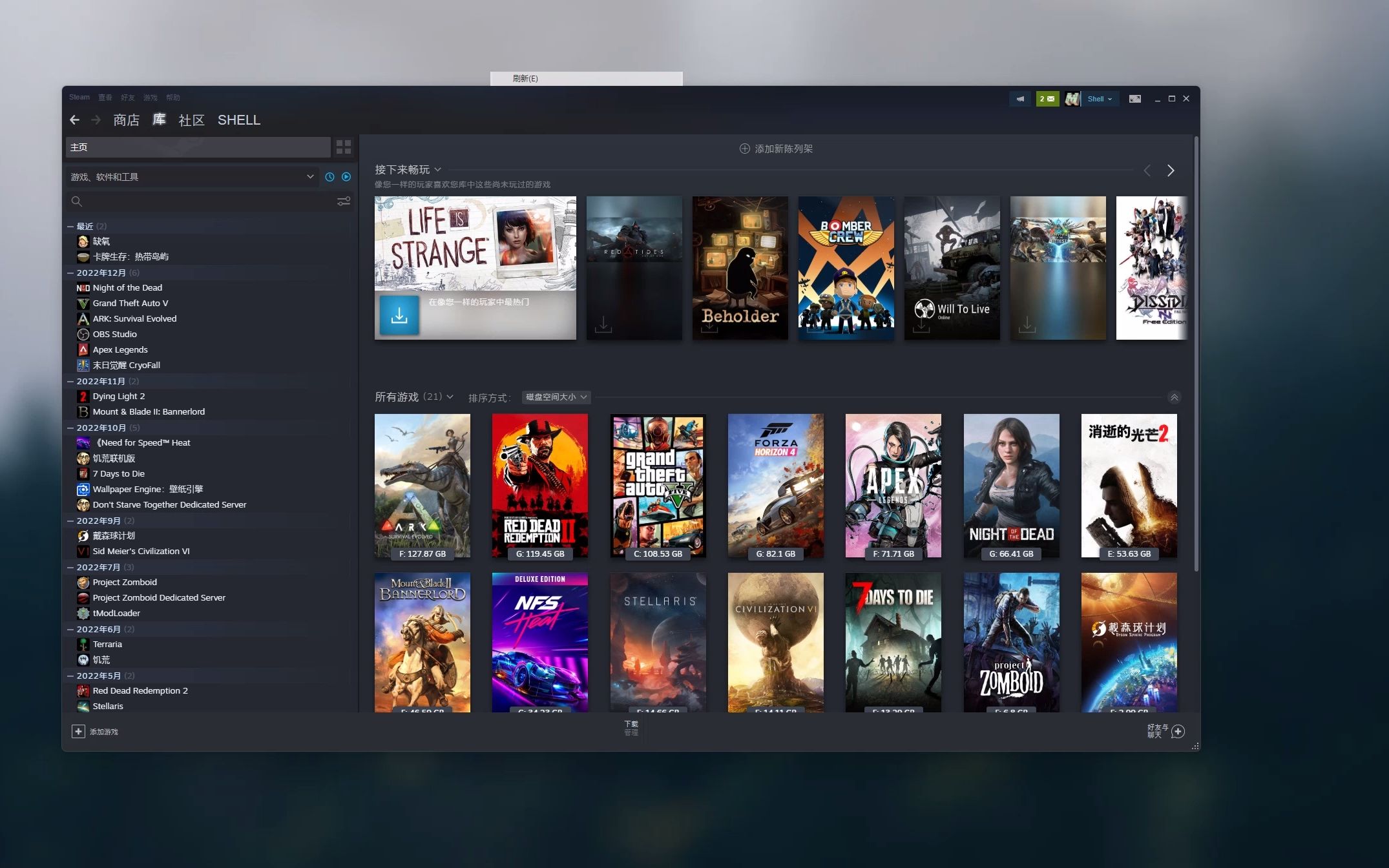Click the Wallpaper Engine icon in list
The height and width of the screenshot is (868, 1389).
click(x=83, y=490)
